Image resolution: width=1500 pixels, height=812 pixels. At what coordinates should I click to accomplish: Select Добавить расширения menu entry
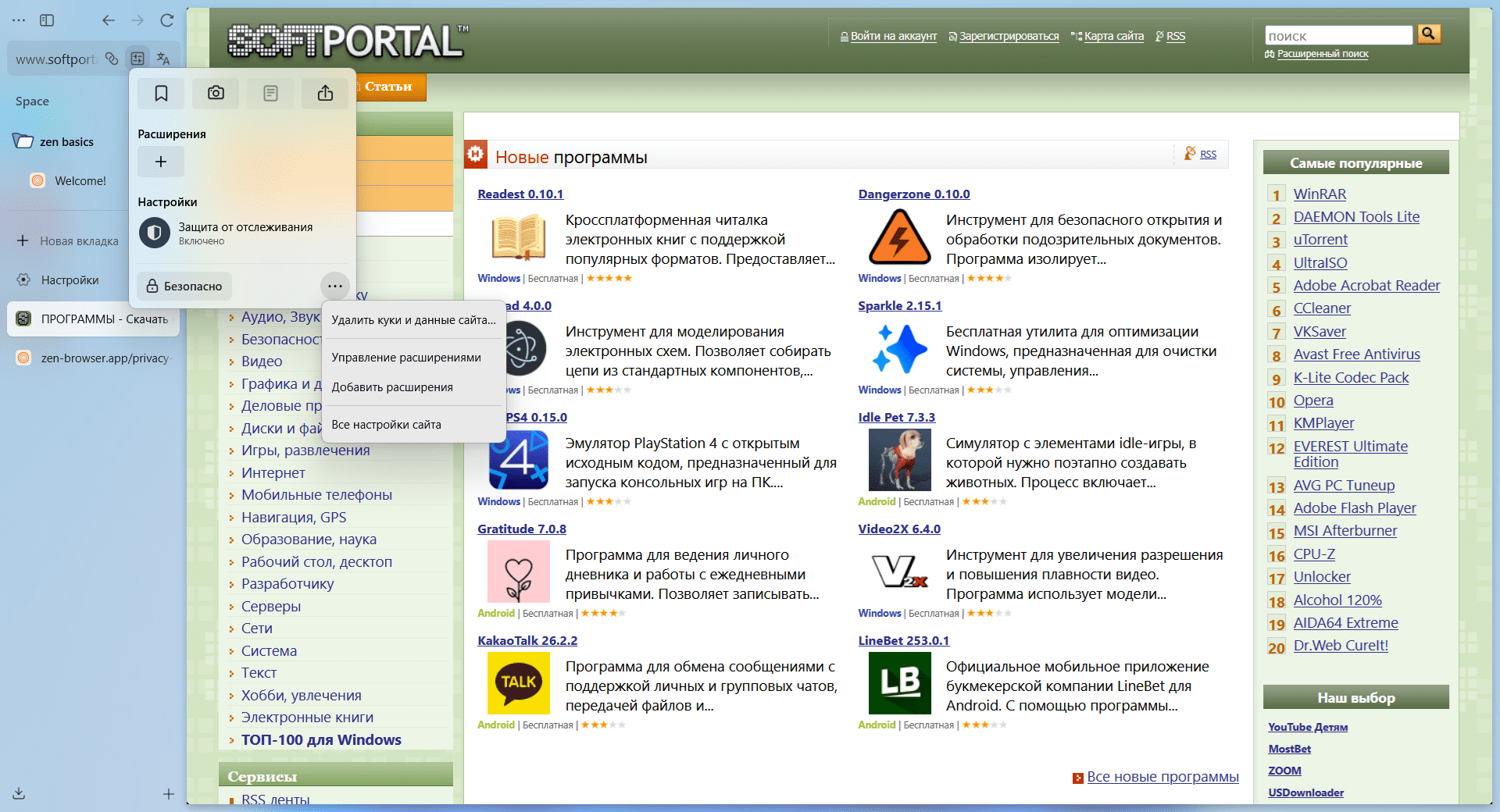tap(413, 387)
